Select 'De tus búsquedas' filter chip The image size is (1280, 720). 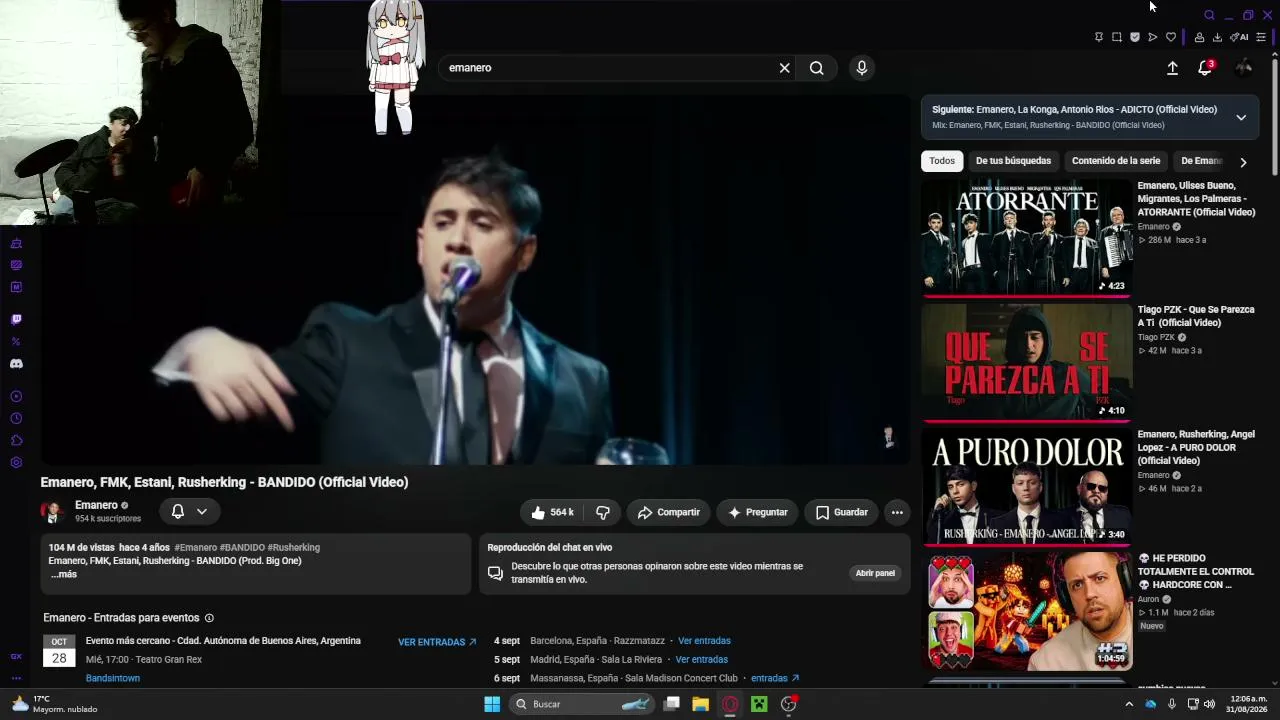(x=1013, y=161)
